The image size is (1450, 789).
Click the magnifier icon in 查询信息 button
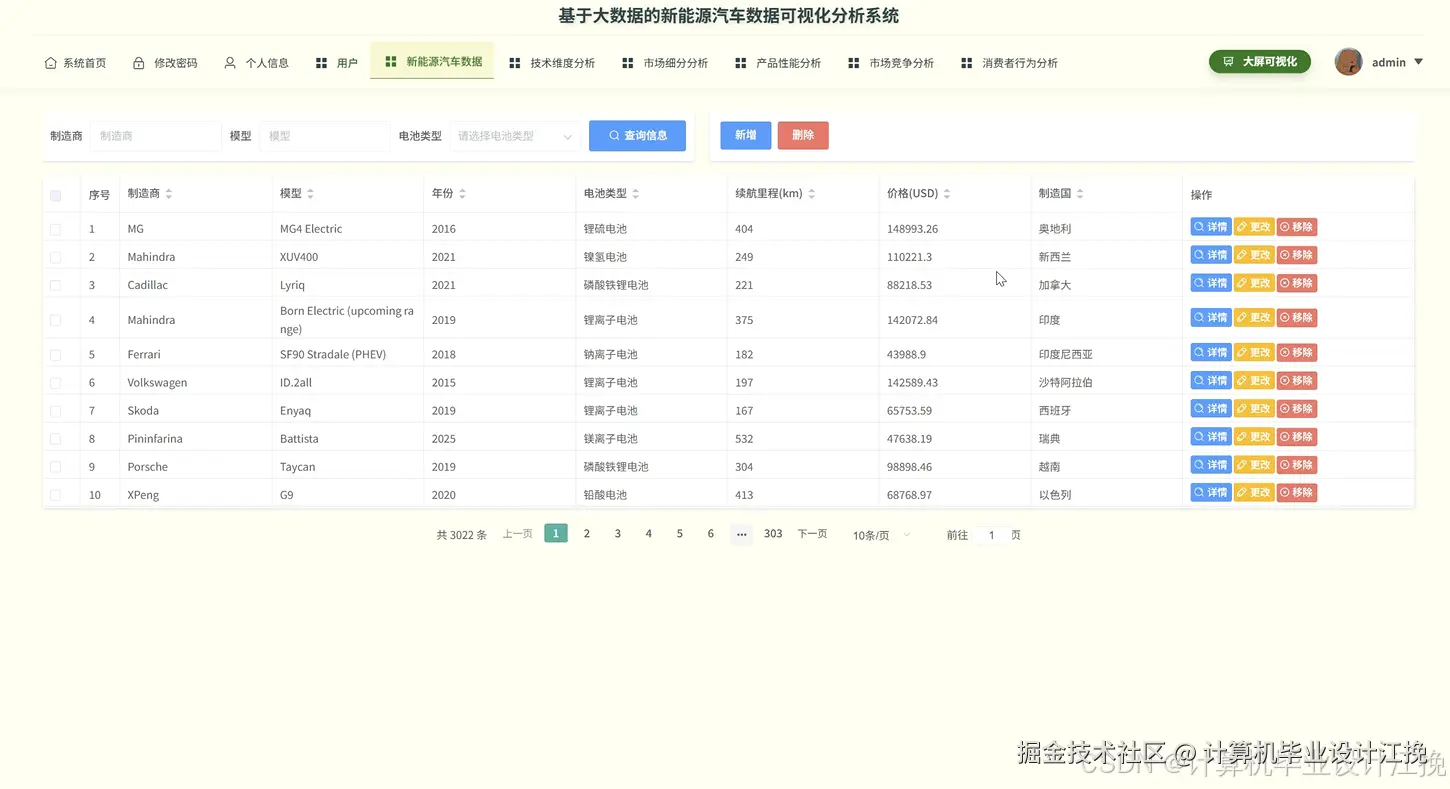point(612,135)
